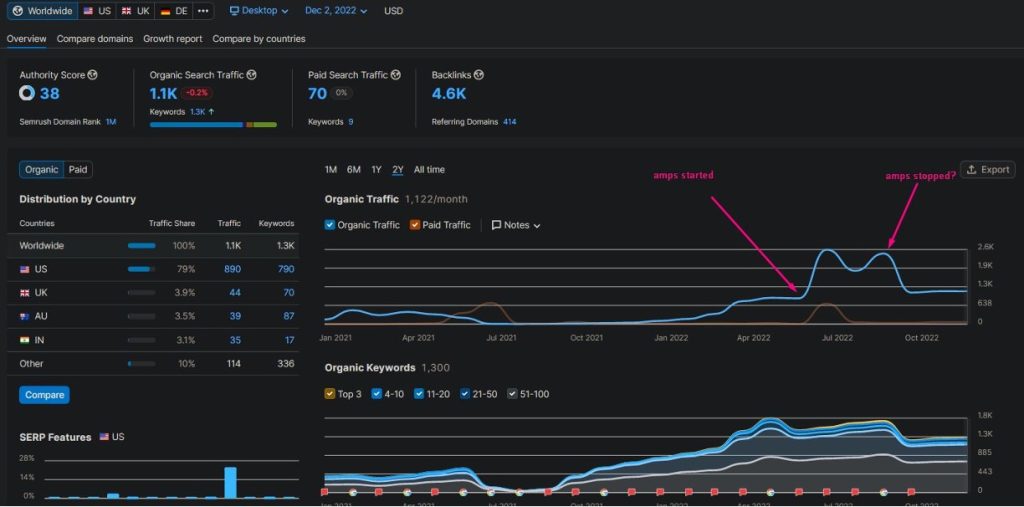This screenshot has width=1024, height=507.
Task: Click the blue Compare button
Action: 44,395
